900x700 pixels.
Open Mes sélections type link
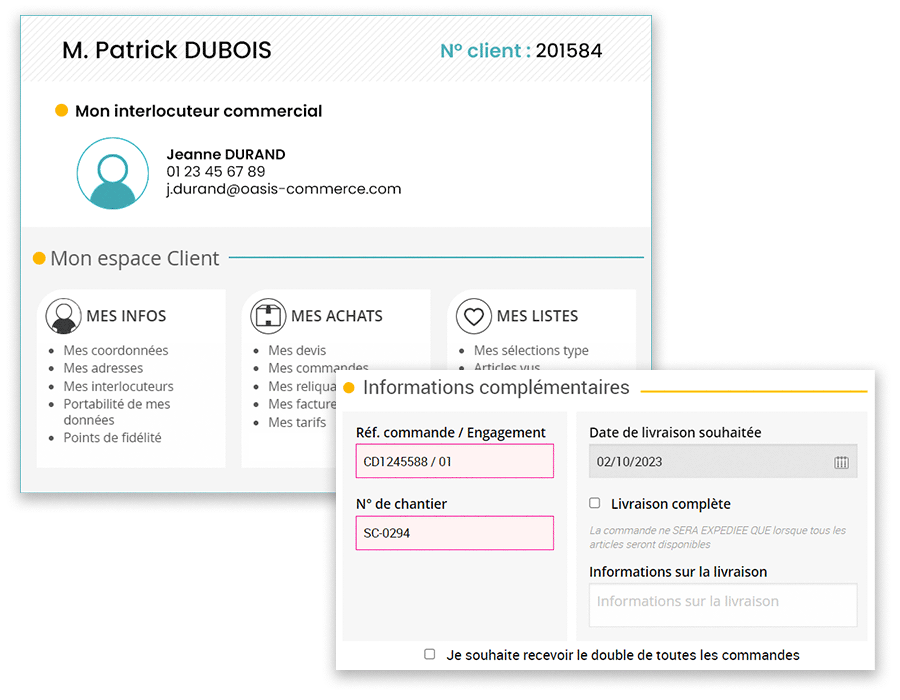(531, 350)
